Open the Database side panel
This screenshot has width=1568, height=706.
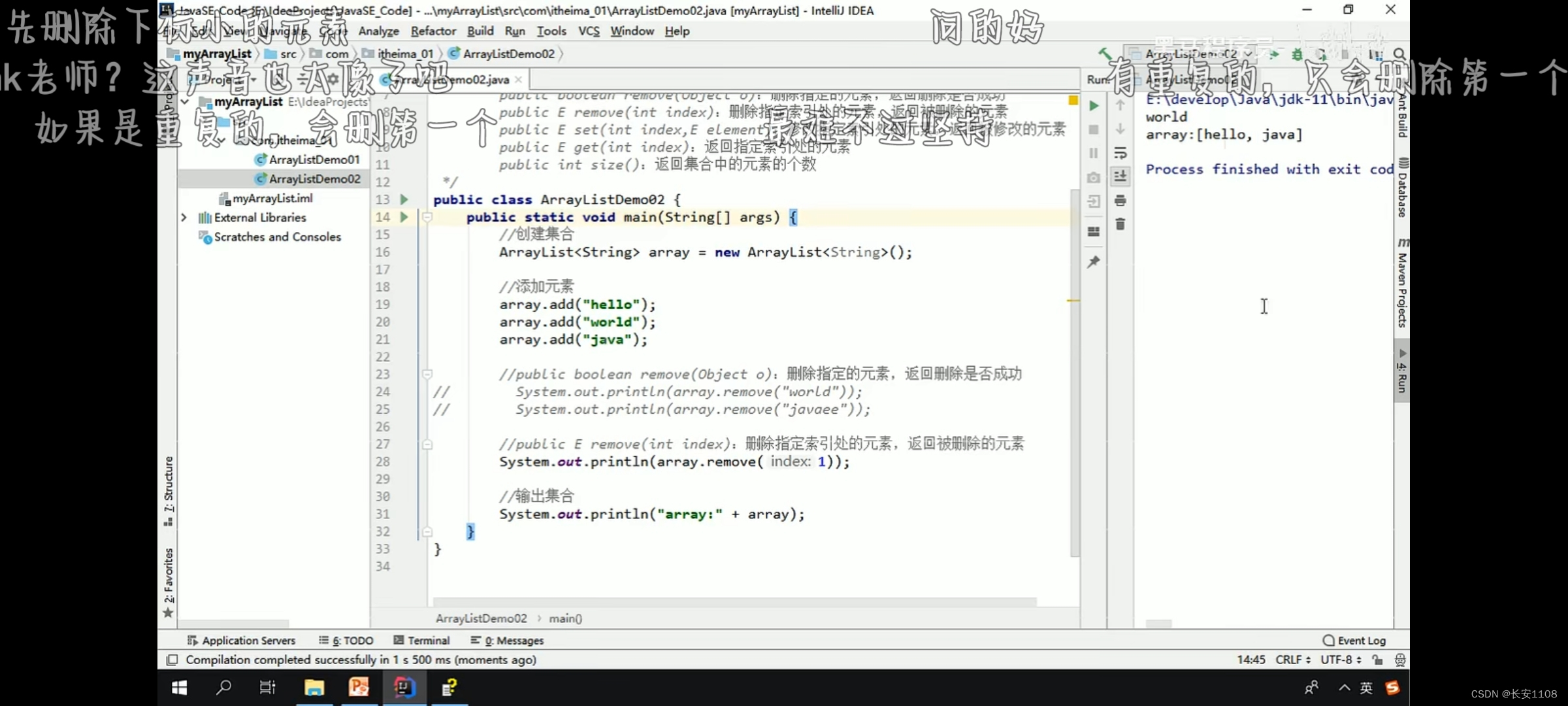(x=1402, y=188)
